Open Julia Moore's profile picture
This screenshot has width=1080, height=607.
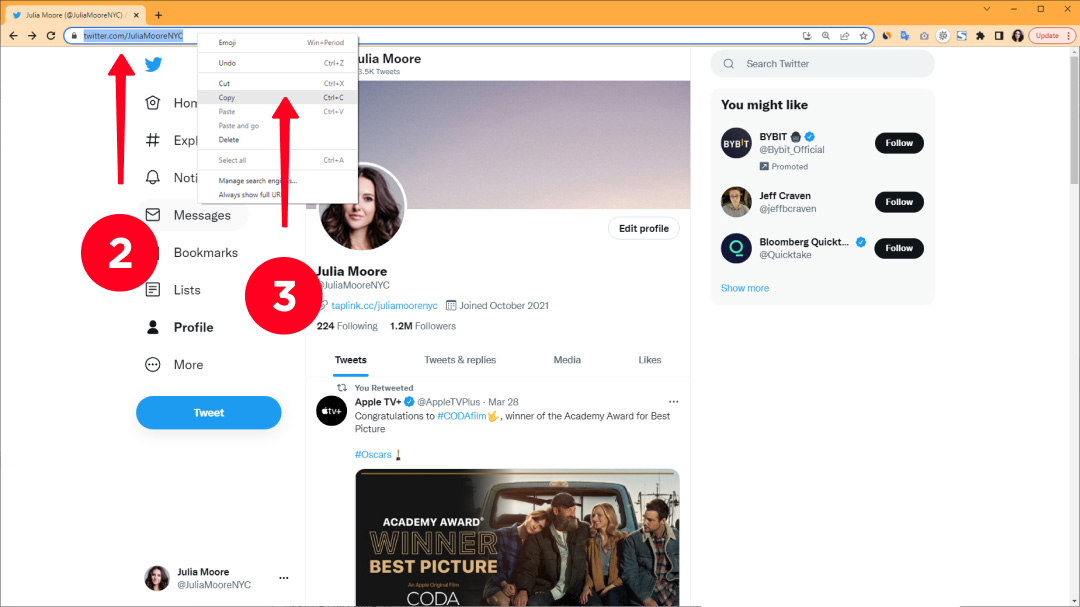362,207
